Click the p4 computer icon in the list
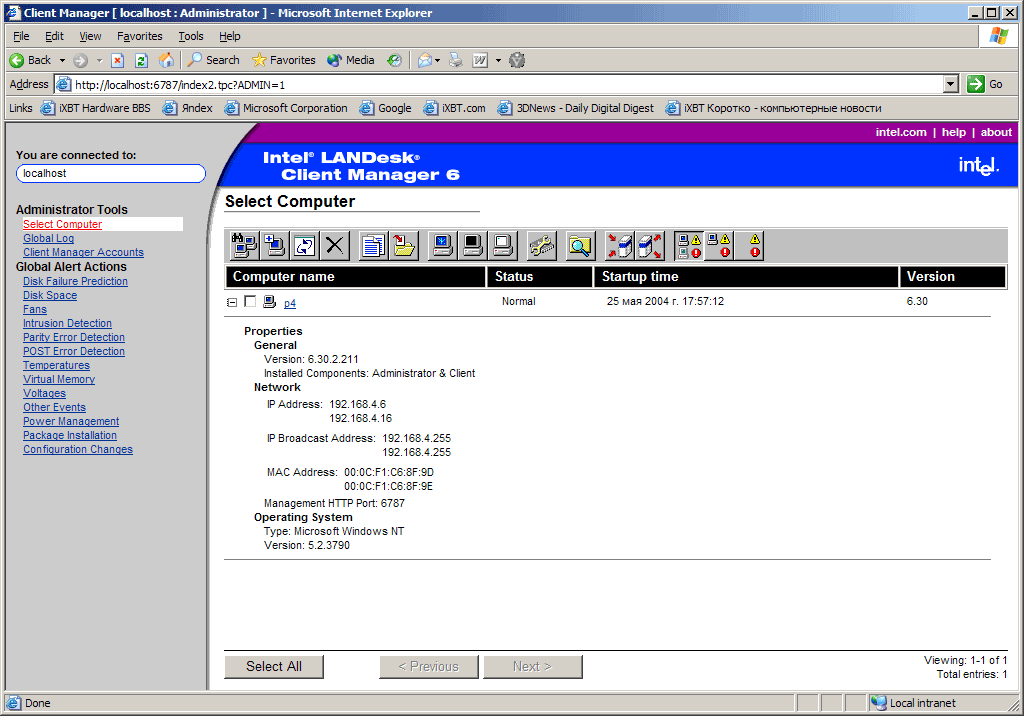The height and width of the screenshot is (716, 1024). click(x=269, y=302)
